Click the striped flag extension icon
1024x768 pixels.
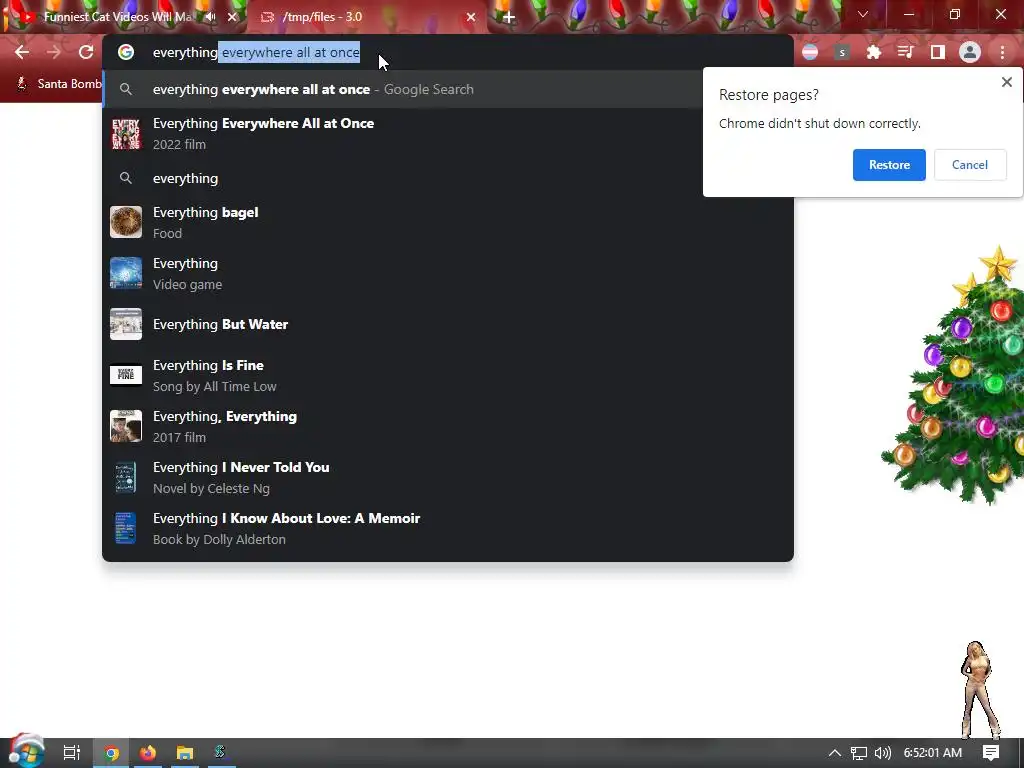810,52
